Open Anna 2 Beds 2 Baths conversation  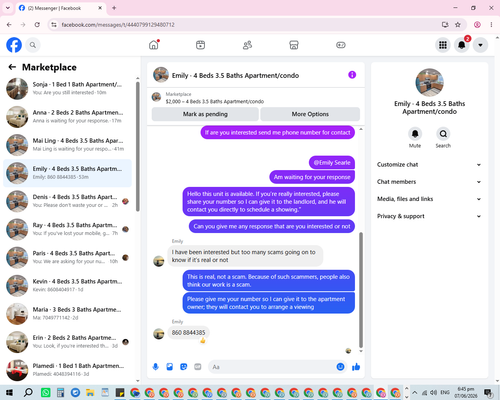click(x=67, y=117)
